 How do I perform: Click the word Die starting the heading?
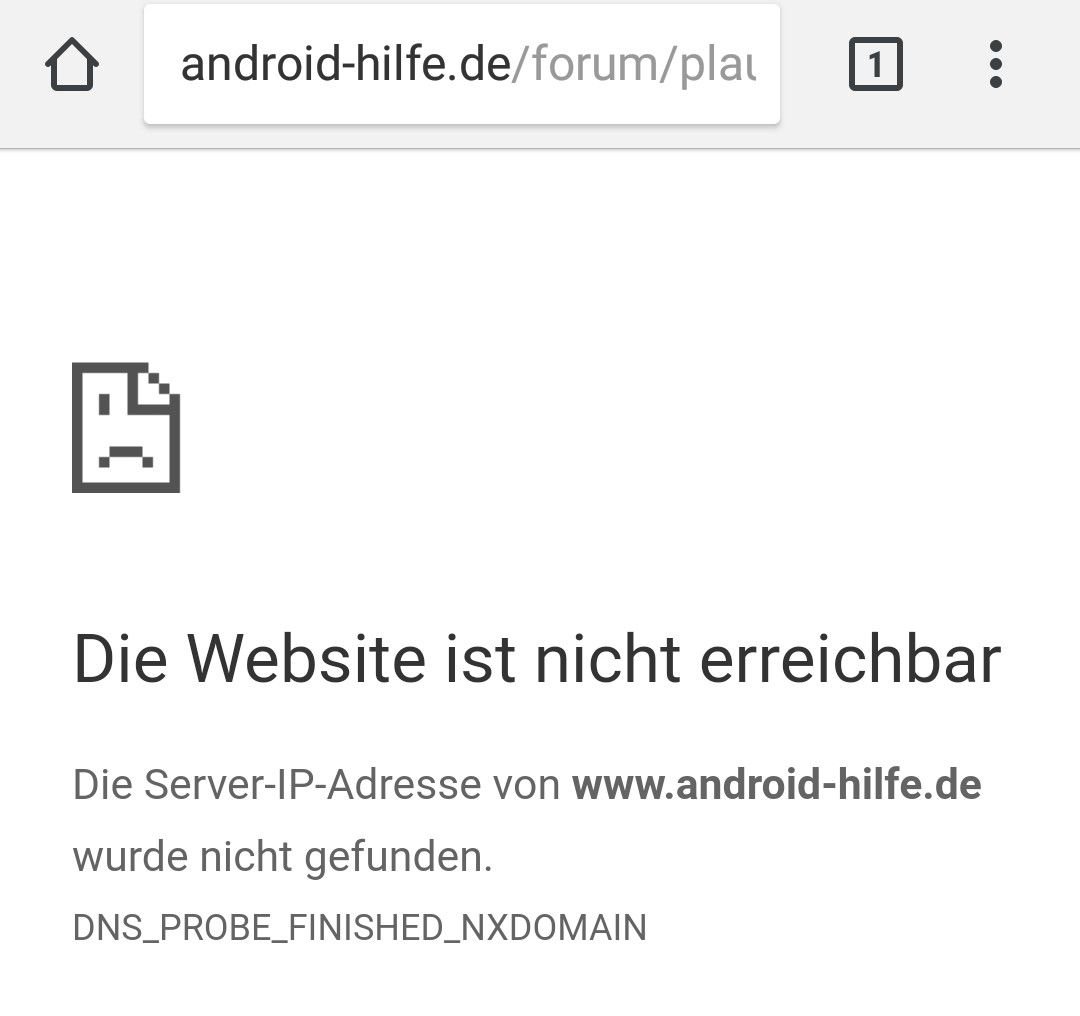click(121, 659)
